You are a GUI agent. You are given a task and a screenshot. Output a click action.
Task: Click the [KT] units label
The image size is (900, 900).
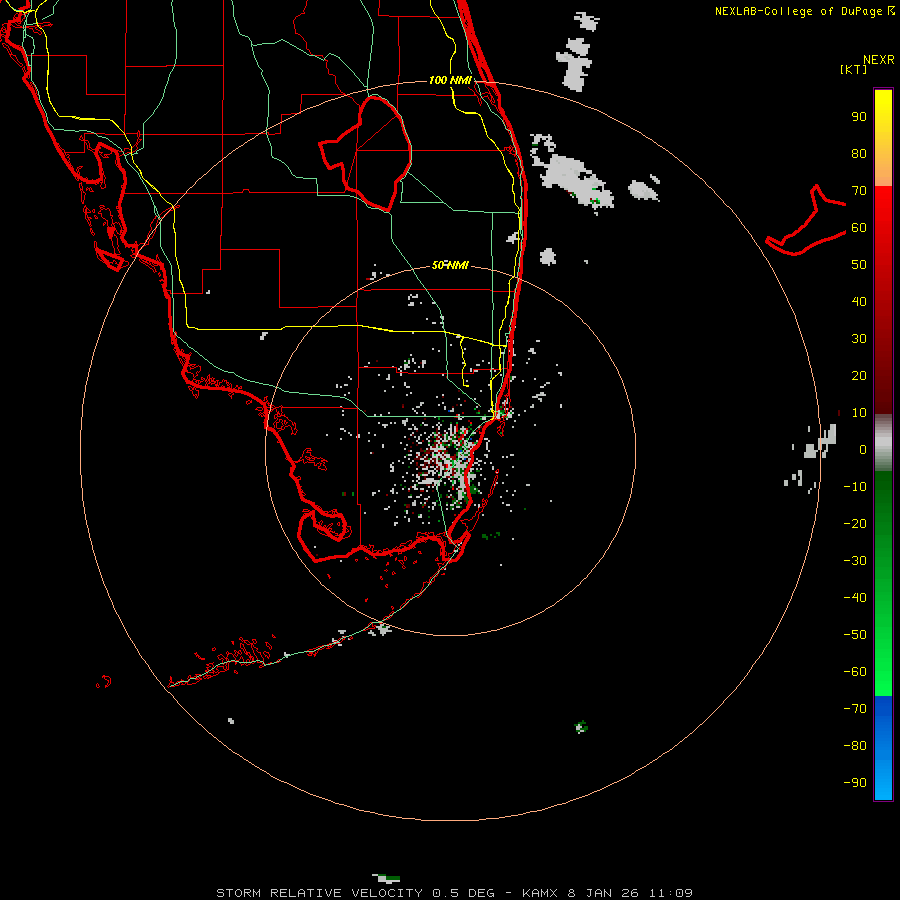point(854,69)
